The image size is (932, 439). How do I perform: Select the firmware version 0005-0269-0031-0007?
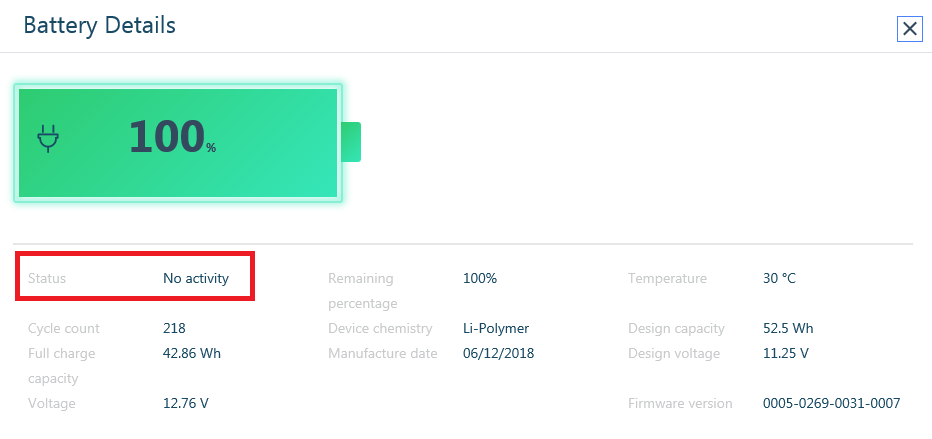[832, 403]
